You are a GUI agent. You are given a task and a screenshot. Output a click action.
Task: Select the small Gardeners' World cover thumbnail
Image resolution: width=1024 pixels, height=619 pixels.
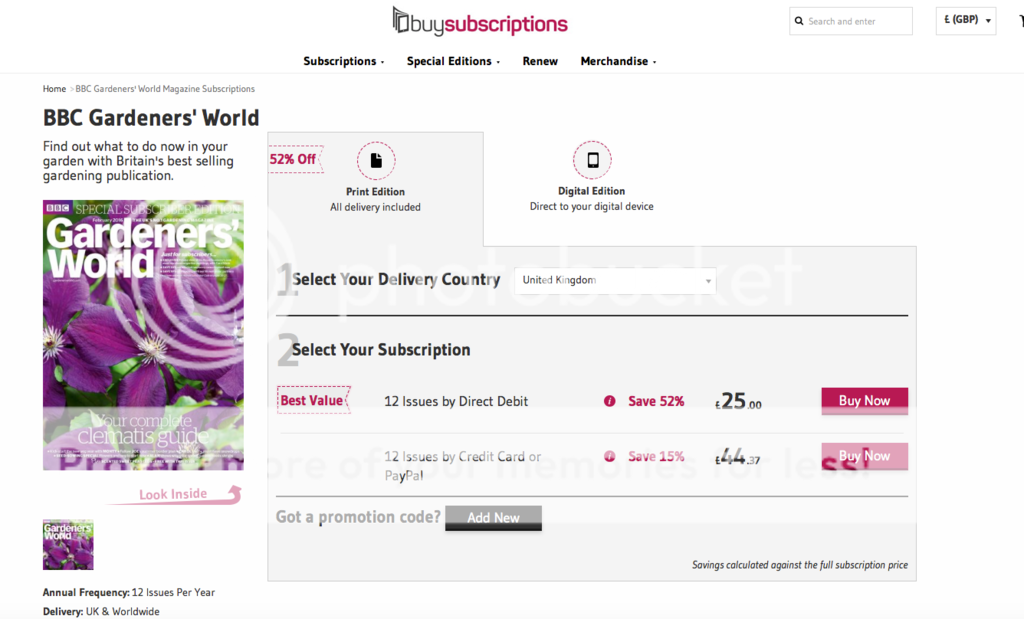pyautogui.click(x=68, y=545)
